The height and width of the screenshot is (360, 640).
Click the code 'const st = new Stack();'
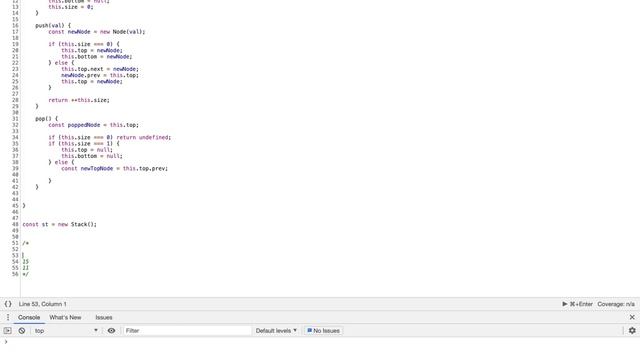coord(60,224)
